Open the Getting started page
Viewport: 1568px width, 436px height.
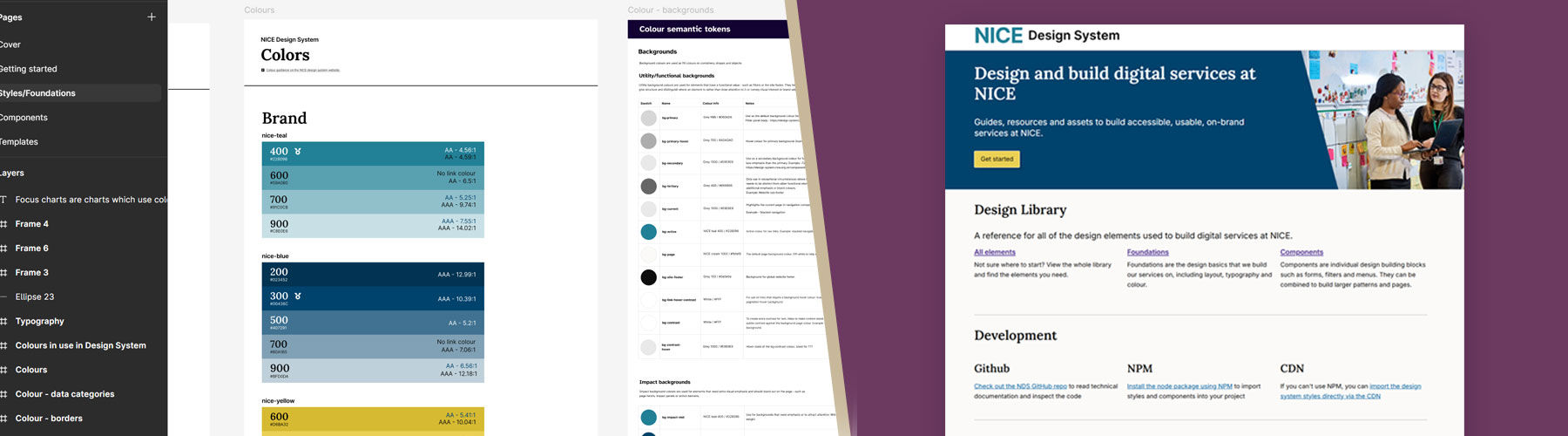(x=28, y=69)
